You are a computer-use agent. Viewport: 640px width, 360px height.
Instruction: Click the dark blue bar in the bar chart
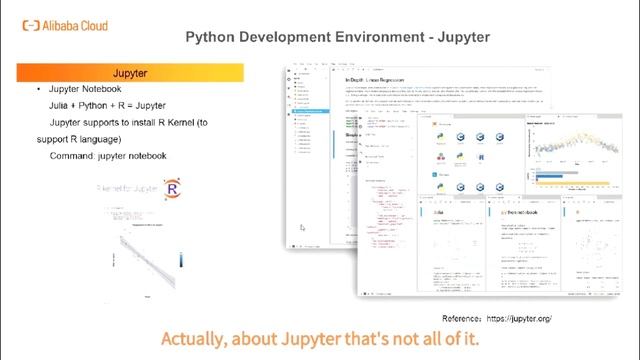coord(549,176)
